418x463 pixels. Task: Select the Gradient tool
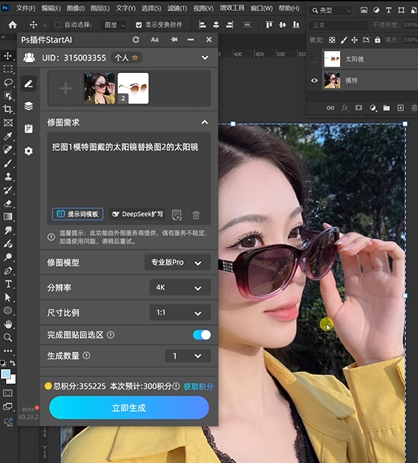point(8,217)
